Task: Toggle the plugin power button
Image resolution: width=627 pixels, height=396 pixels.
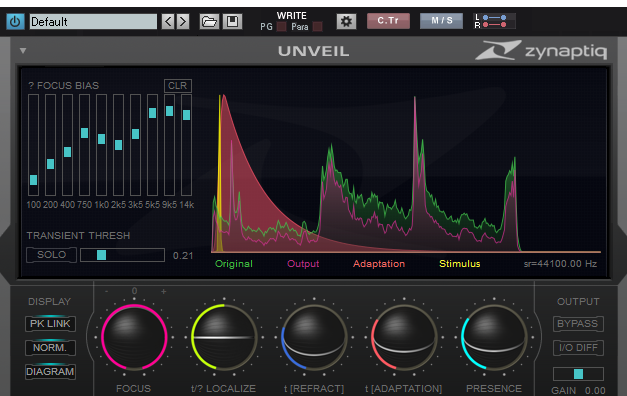Action: coord(15,21)
